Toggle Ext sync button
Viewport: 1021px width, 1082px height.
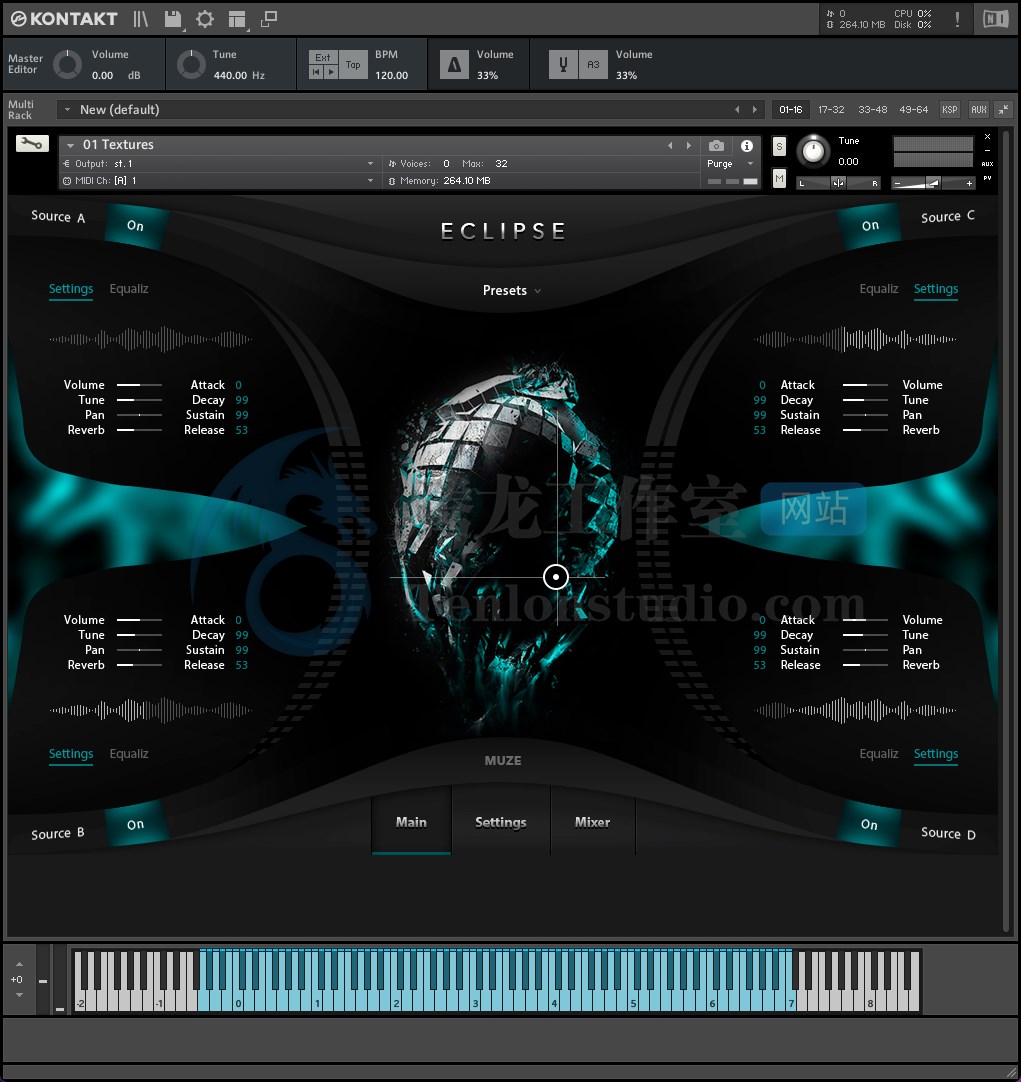[x=323, y=57]
